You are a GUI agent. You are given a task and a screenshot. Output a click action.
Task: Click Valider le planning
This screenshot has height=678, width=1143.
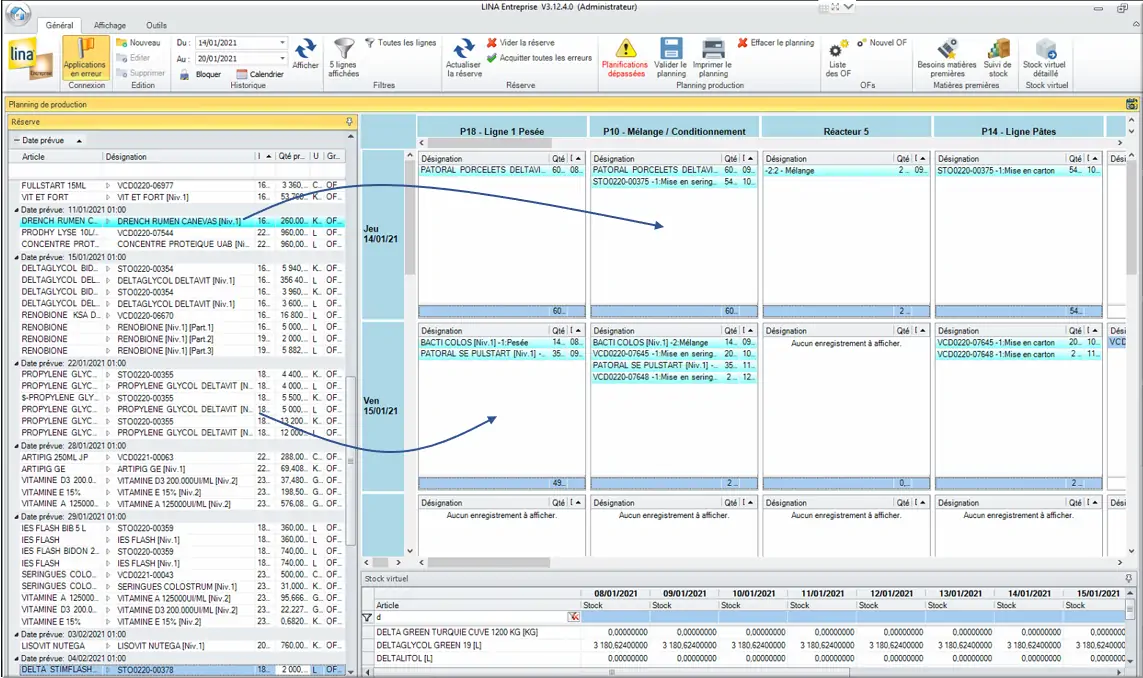pyautogui.click(x=671, y=58)
